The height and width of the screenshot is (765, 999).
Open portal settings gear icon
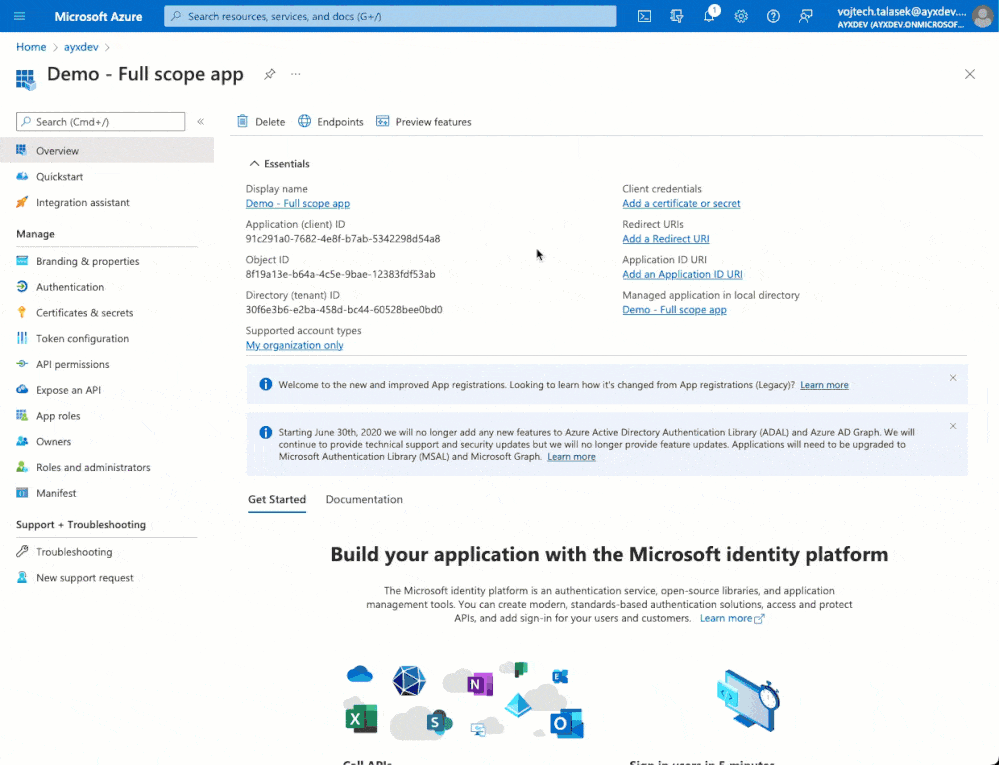click(x=741, y=17)
